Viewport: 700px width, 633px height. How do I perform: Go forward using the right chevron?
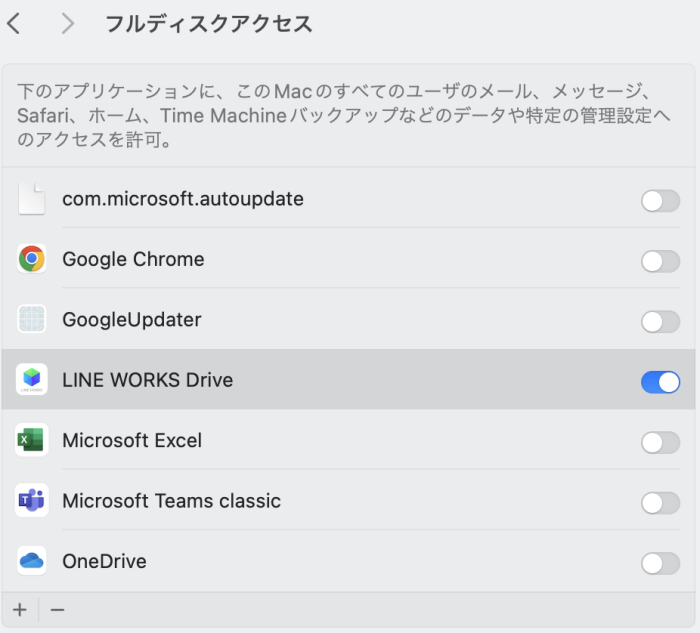(x=67, y=23)
